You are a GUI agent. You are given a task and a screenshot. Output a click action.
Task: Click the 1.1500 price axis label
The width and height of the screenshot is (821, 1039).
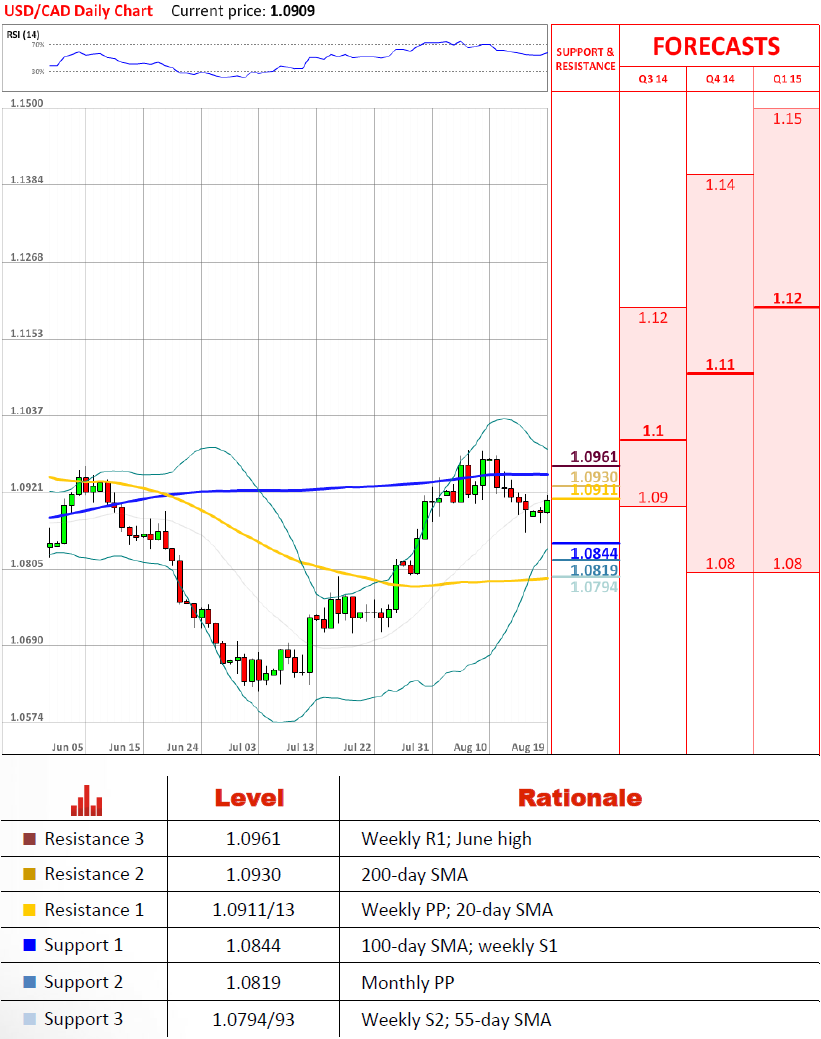coord(27,103)
